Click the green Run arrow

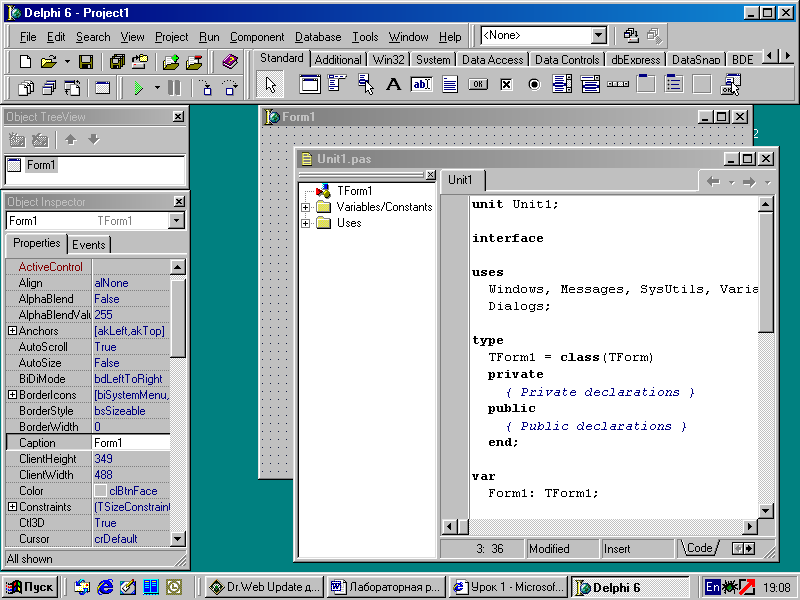[138, 88]
